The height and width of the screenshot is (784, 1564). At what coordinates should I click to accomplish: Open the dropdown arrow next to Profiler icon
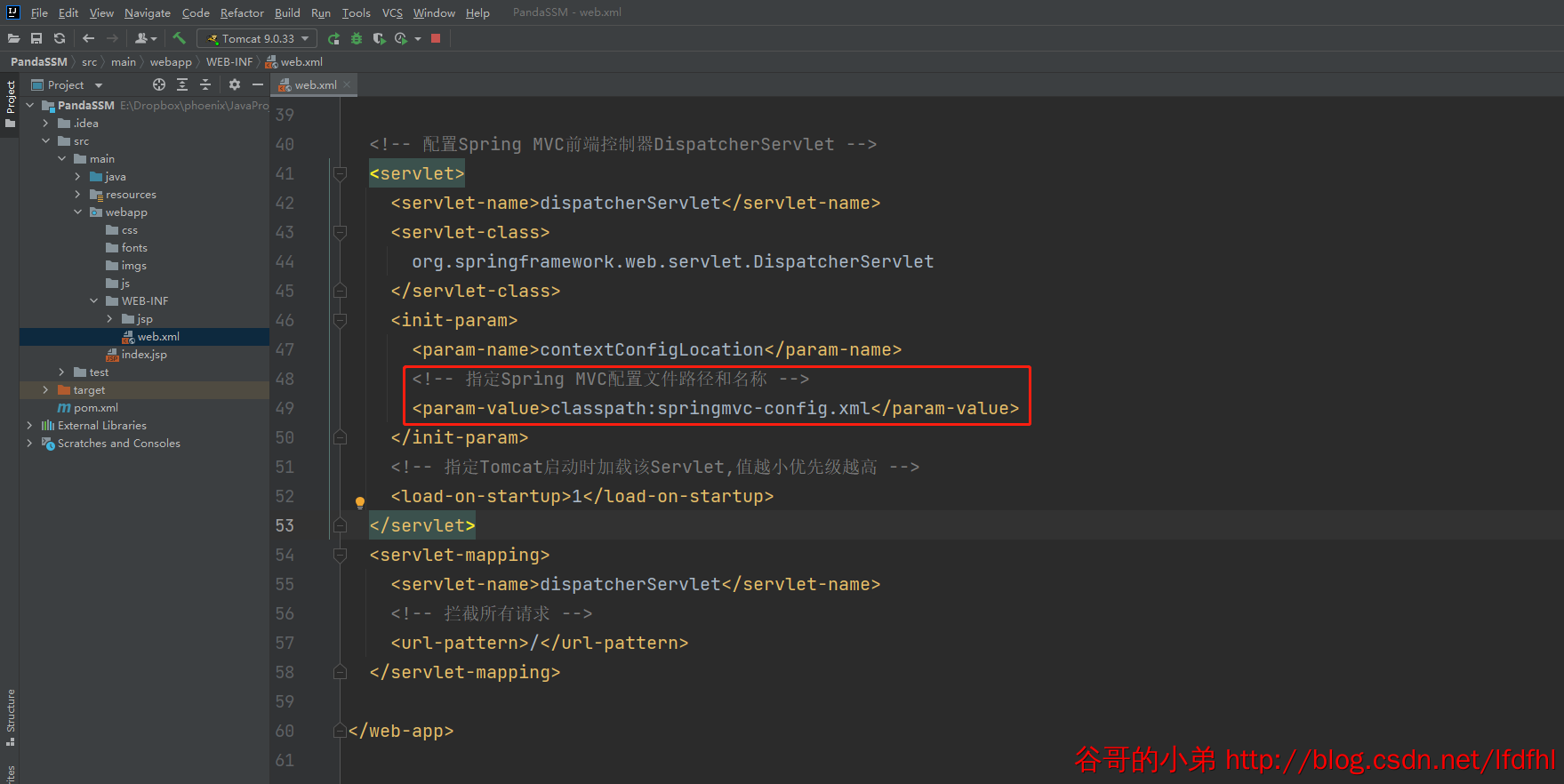417,38
